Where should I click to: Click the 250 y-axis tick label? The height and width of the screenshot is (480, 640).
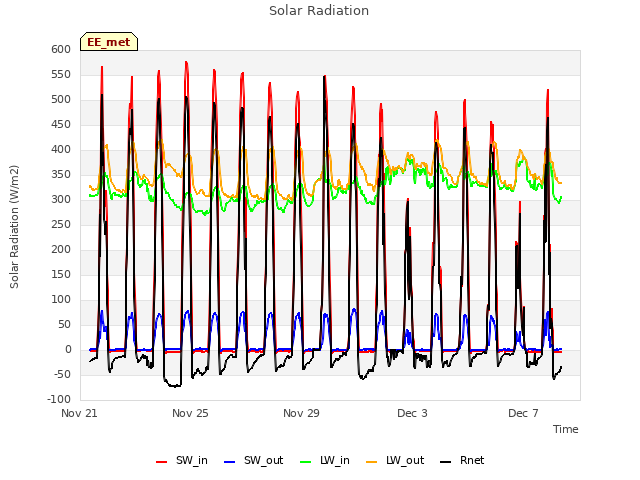[x=61, y=224]
